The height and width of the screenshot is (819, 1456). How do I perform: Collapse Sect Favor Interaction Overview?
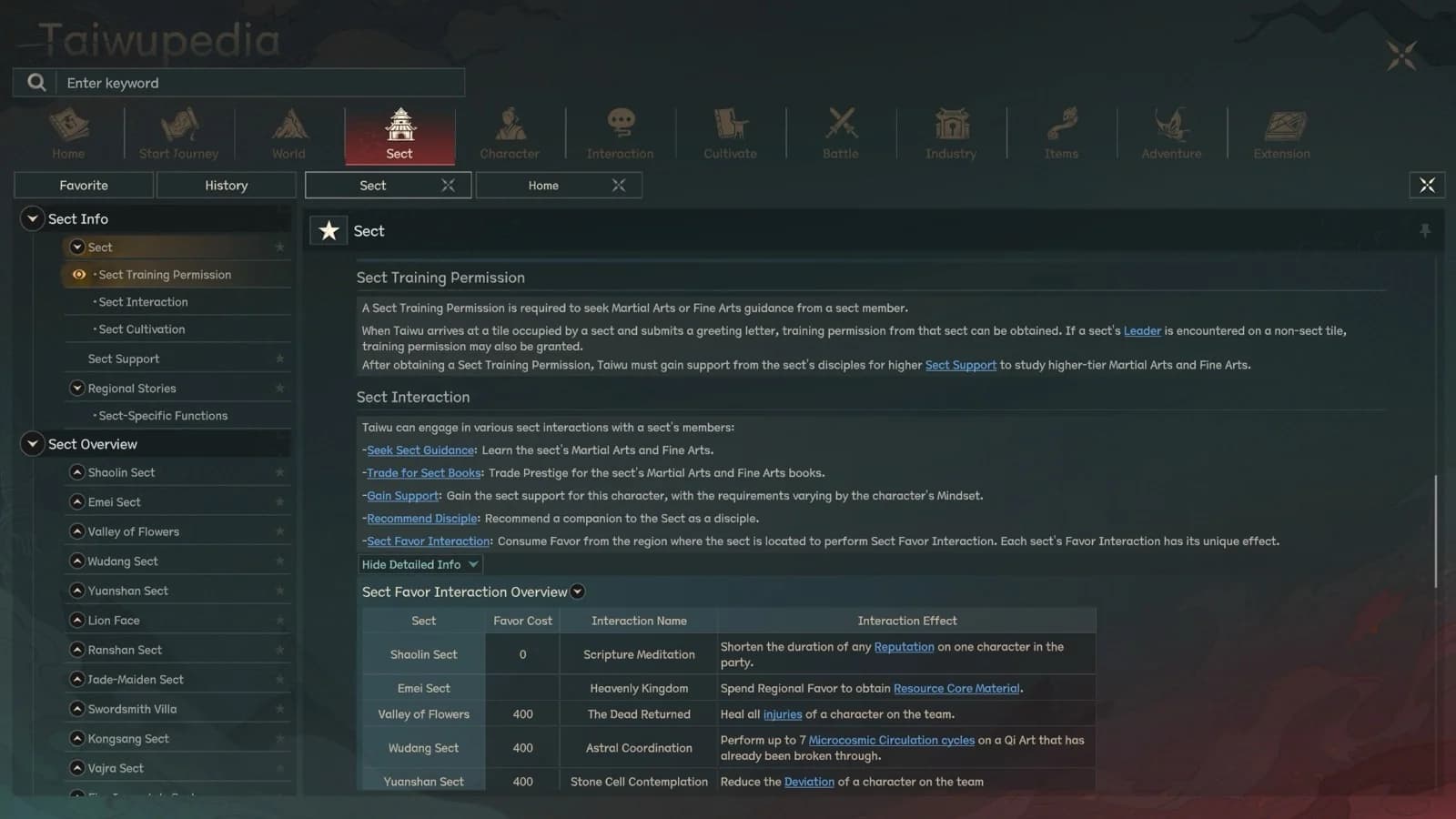(x=577, y=592)
